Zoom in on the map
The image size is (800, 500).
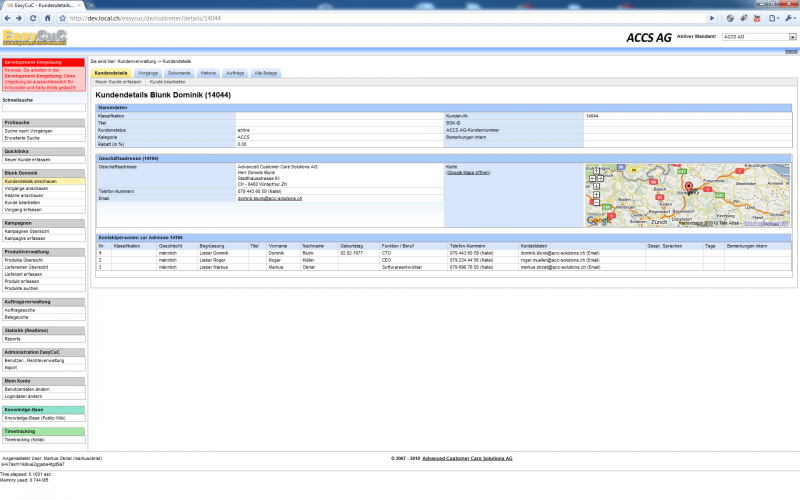pyautogui.click(x=596, y=194)
